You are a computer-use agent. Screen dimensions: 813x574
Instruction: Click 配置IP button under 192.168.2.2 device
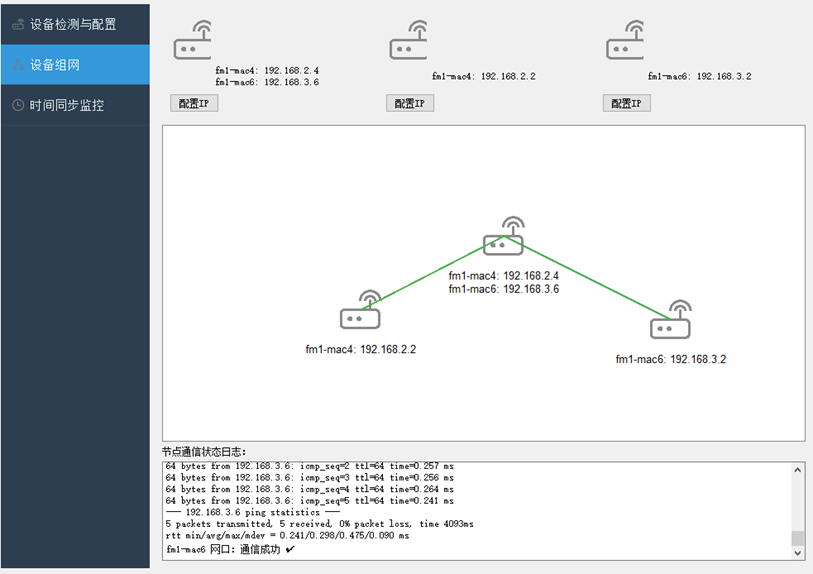410,103
